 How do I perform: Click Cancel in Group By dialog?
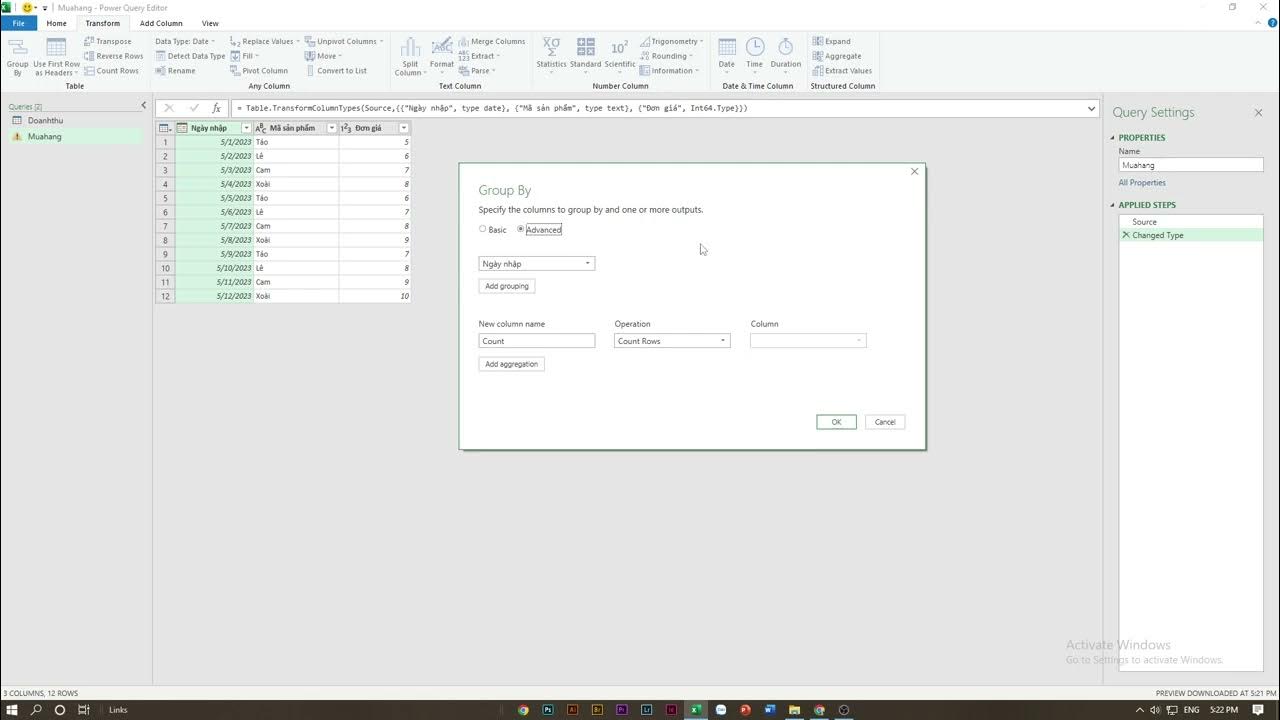pyautogui.click(x=885, y=422)
